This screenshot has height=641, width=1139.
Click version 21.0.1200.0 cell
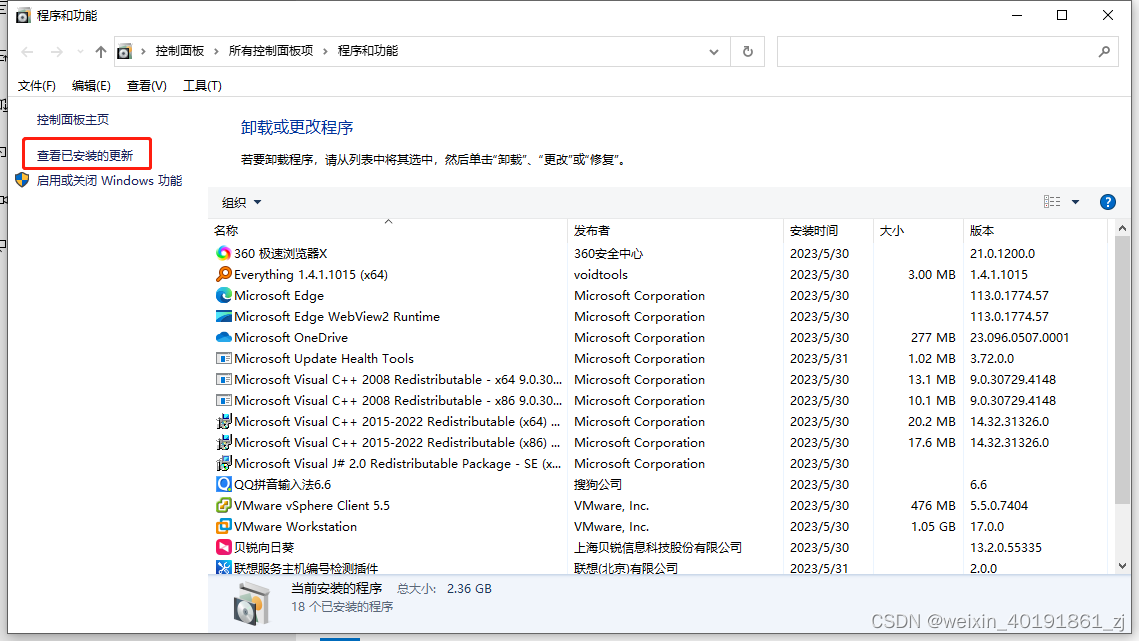[1002, 253]
